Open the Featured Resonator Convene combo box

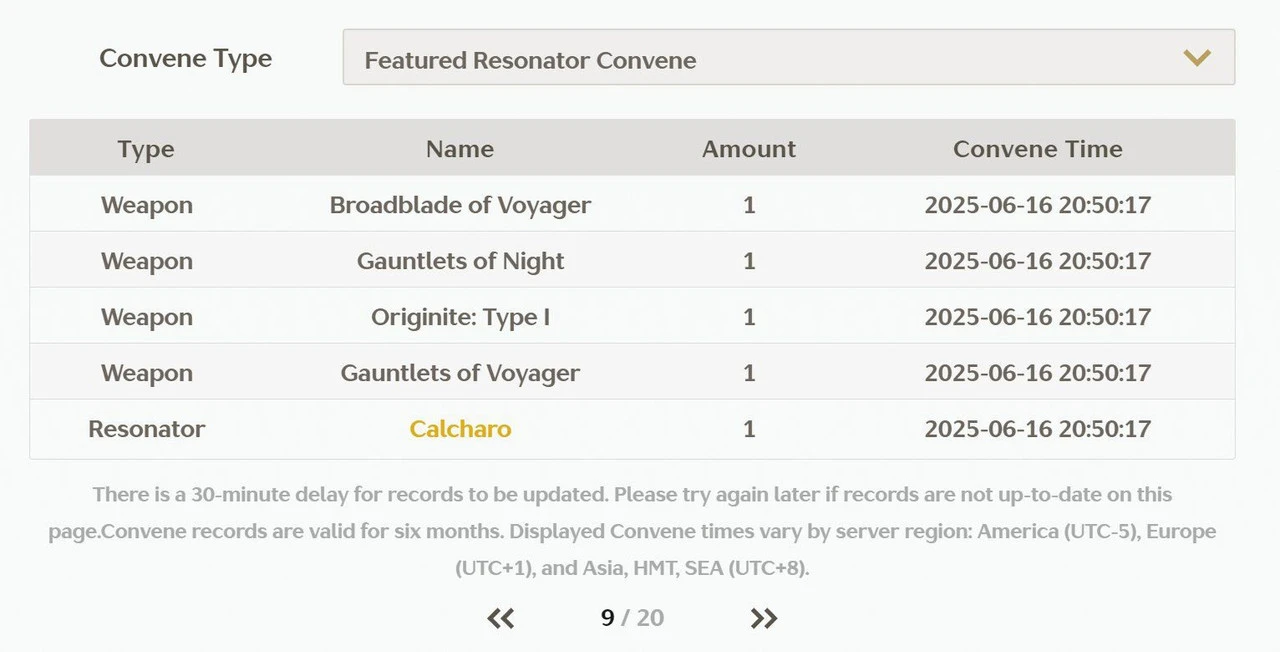(x=788, y=58)
